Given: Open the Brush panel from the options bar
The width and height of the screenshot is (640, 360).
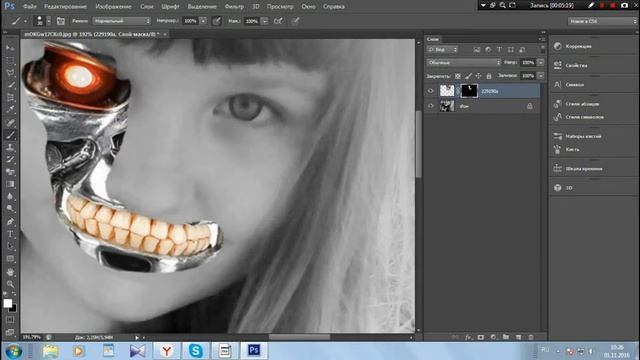Looking at the screenshot, I should pos(61,21).
